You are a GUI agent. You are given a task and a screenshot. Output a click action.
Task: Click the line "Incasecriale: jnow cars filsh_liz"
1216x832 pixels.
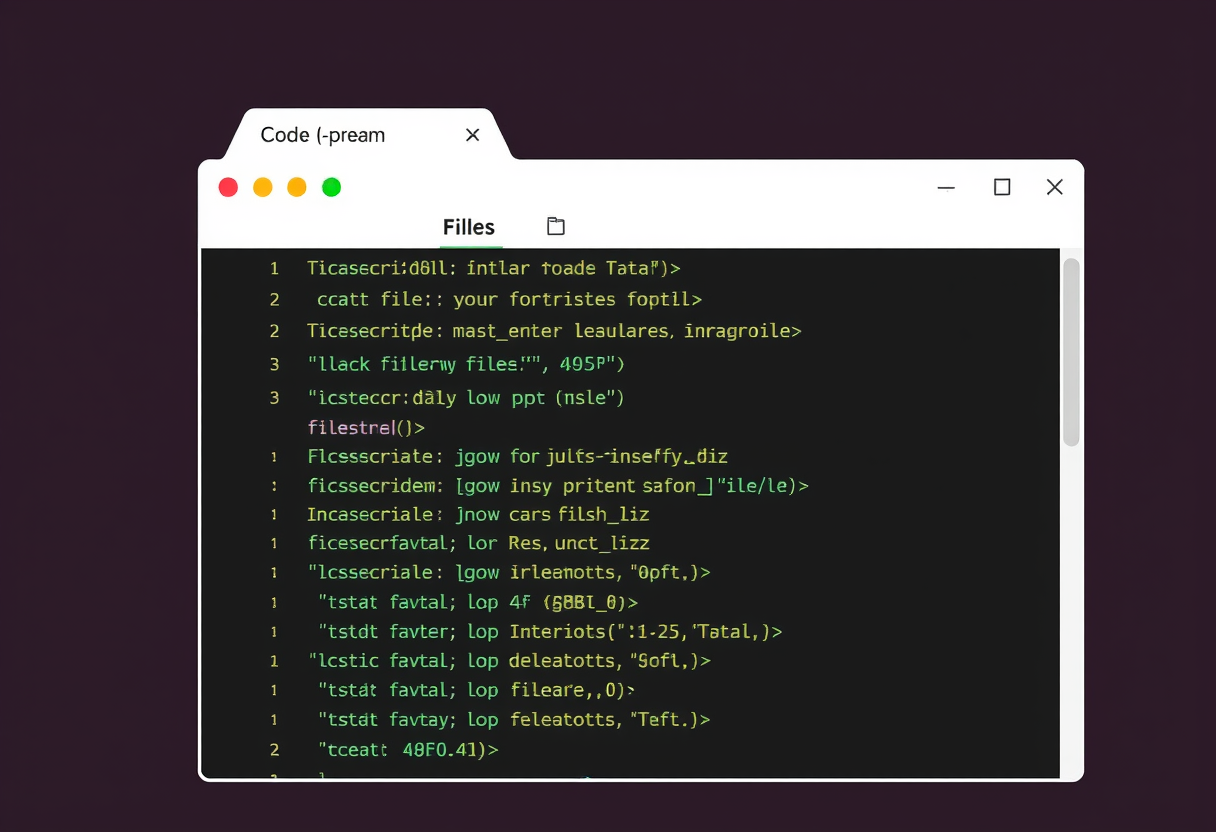point(478,515)
